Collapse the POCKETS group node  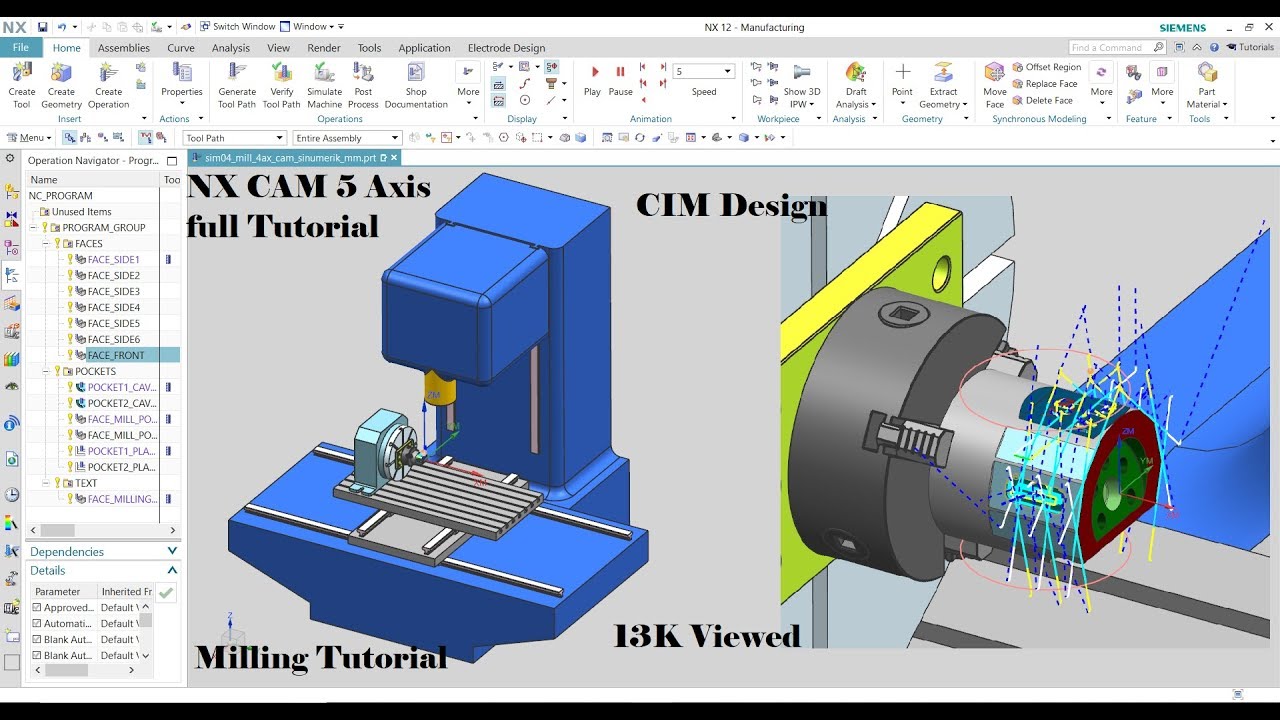tap(47, 372)
